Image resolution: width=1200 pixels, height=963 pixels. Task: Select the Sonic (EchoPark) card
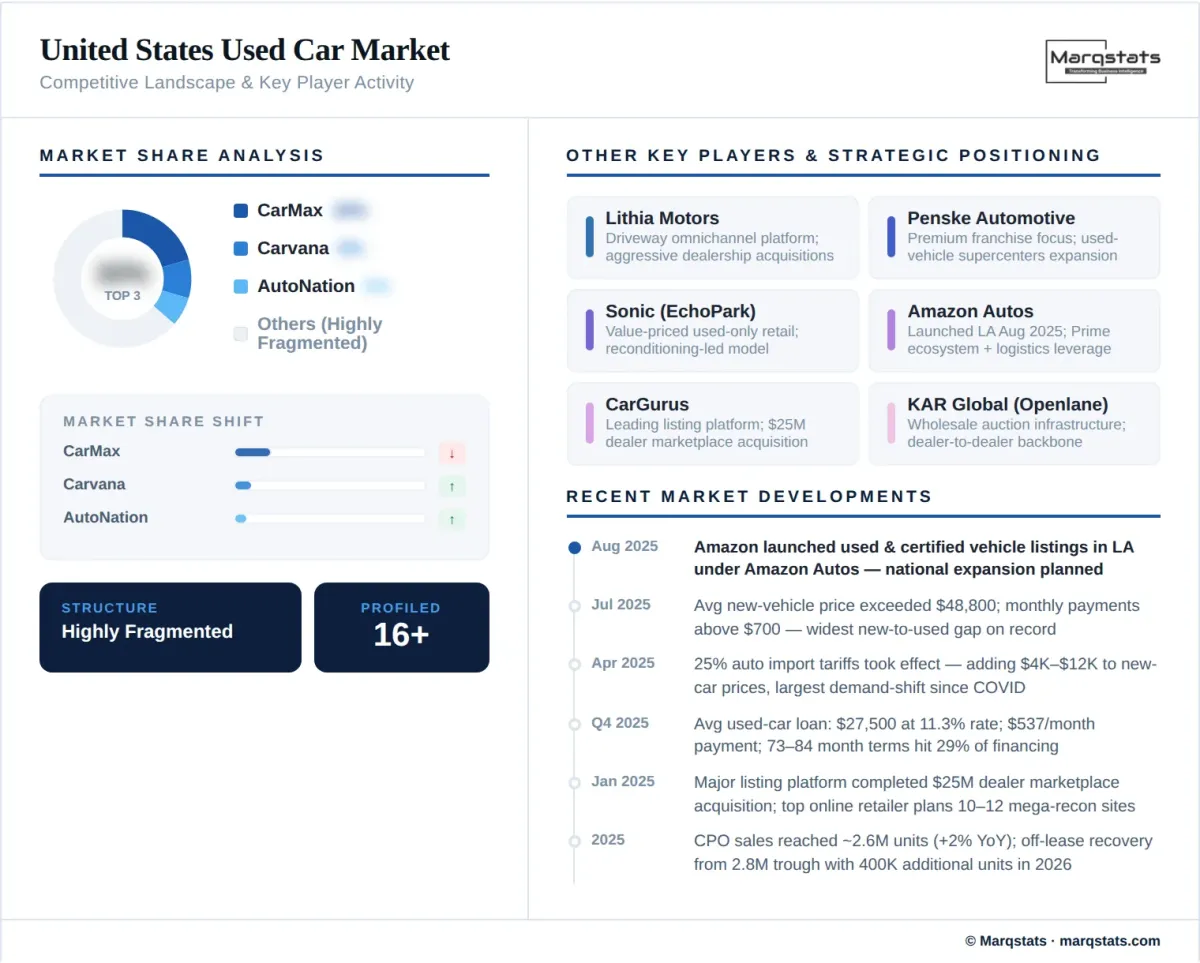[712, 330]
